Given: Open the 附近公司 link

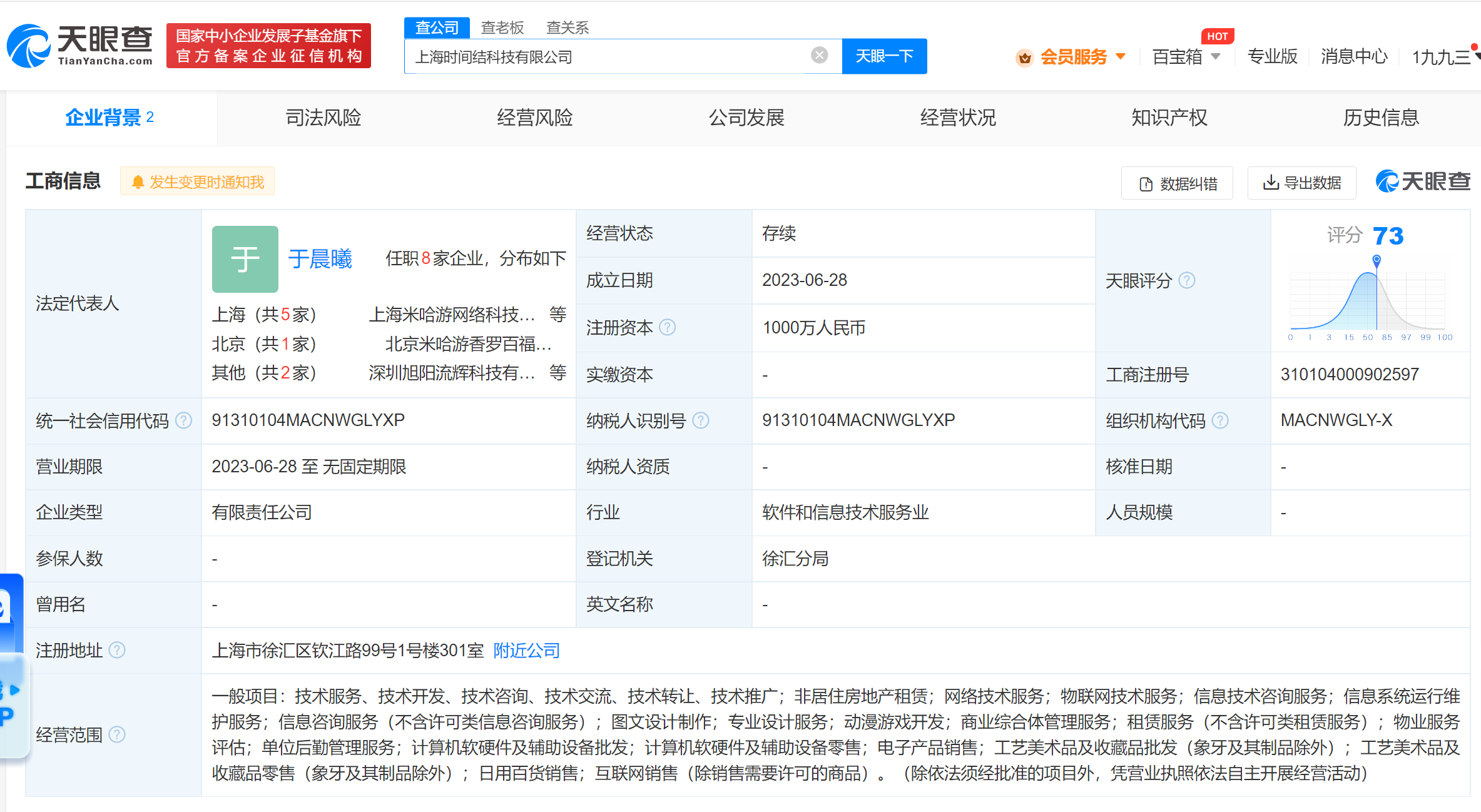Looking at the screenshot, I should pyautogui.click(x=526, y=651).
